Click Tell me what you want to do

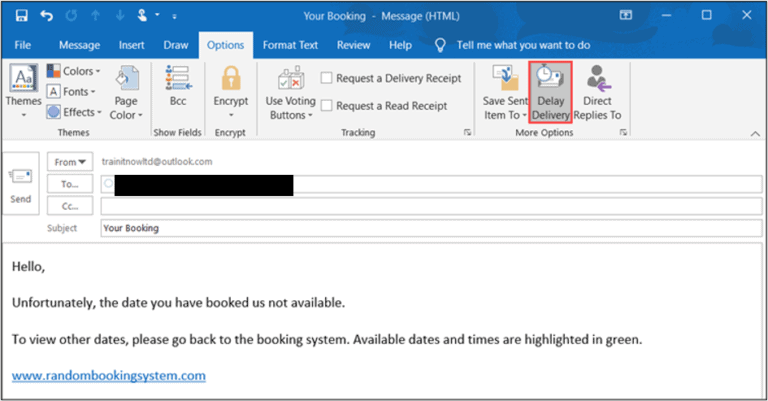point(523,45)
